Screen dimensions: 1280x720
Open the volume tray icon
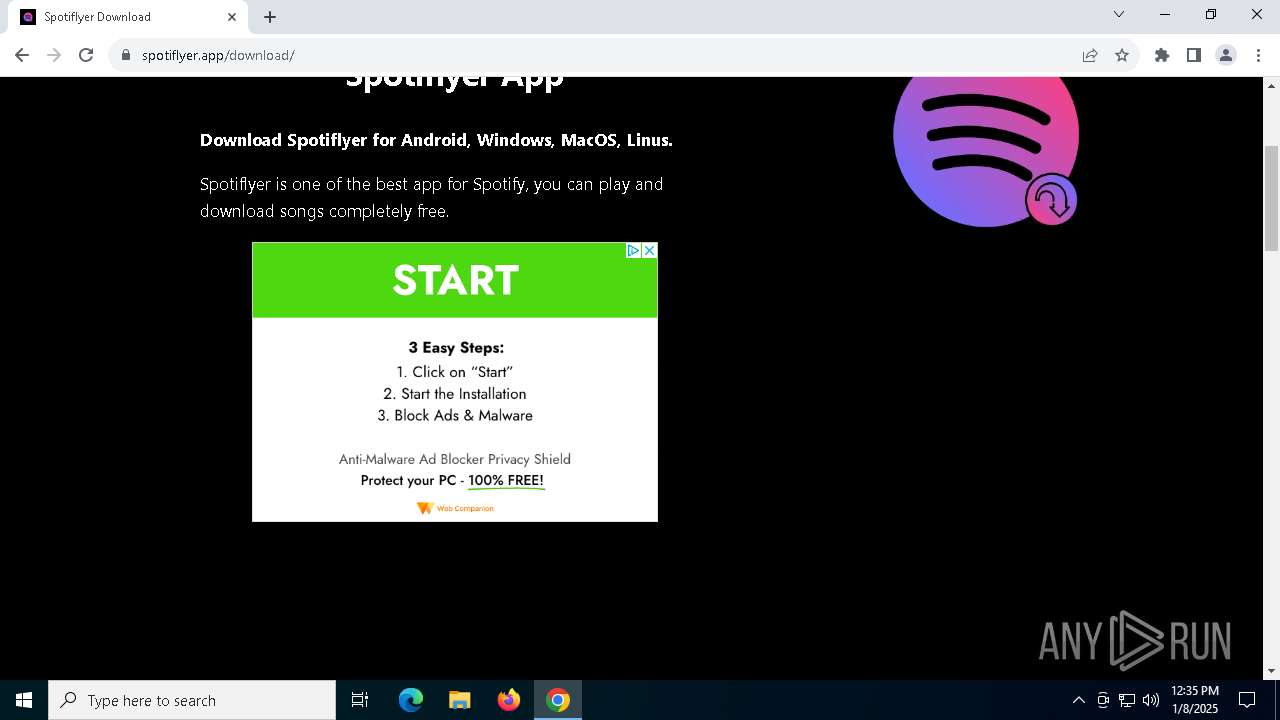click(1151, 700)
